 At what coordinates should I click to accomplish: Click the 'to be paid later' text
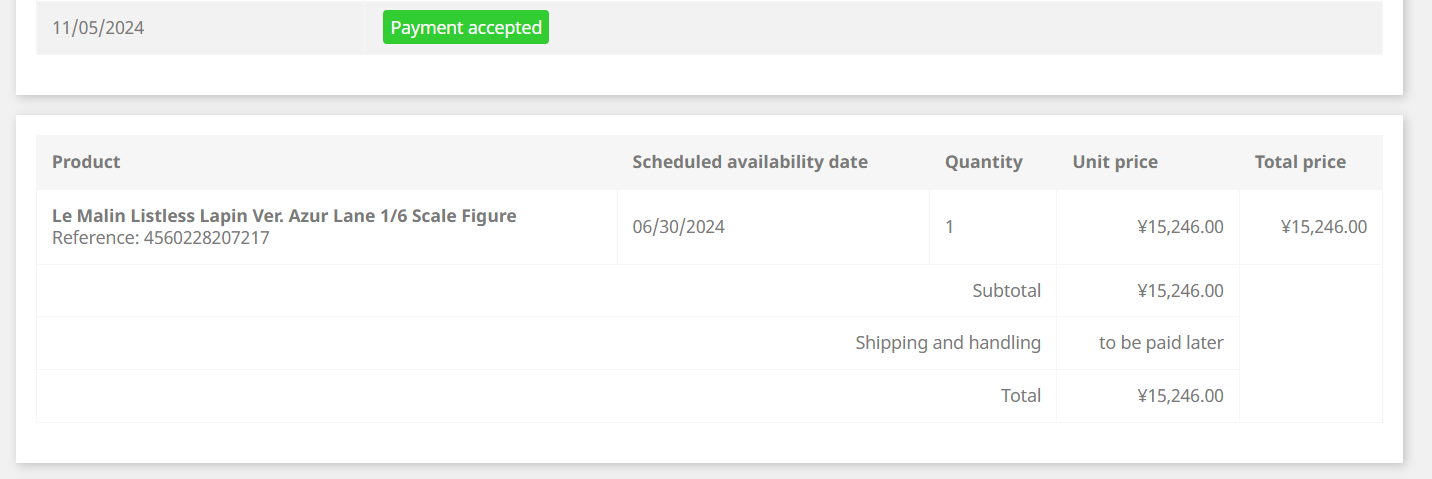point(1161,343)
